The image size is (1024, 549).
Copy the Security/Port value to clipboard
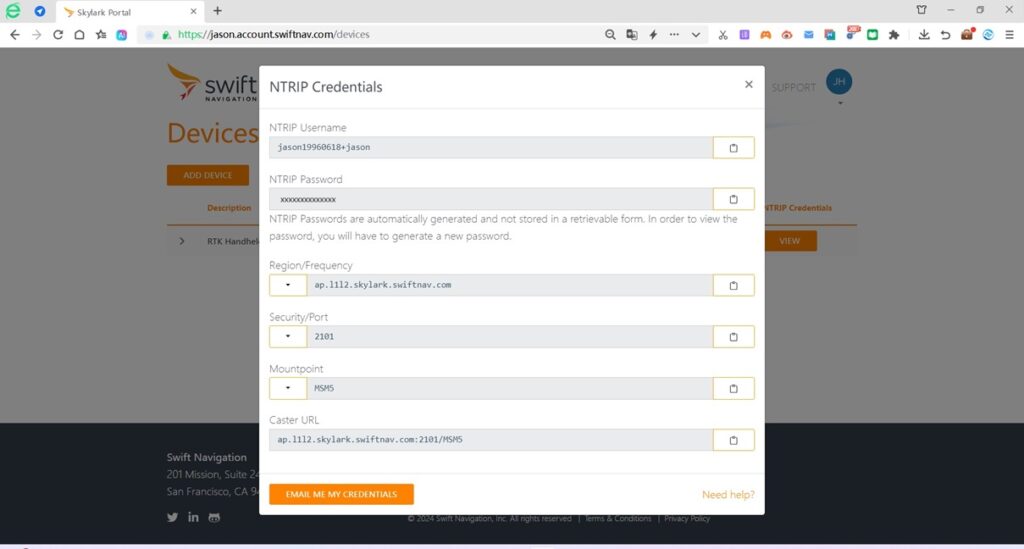(x=733, y=337)
